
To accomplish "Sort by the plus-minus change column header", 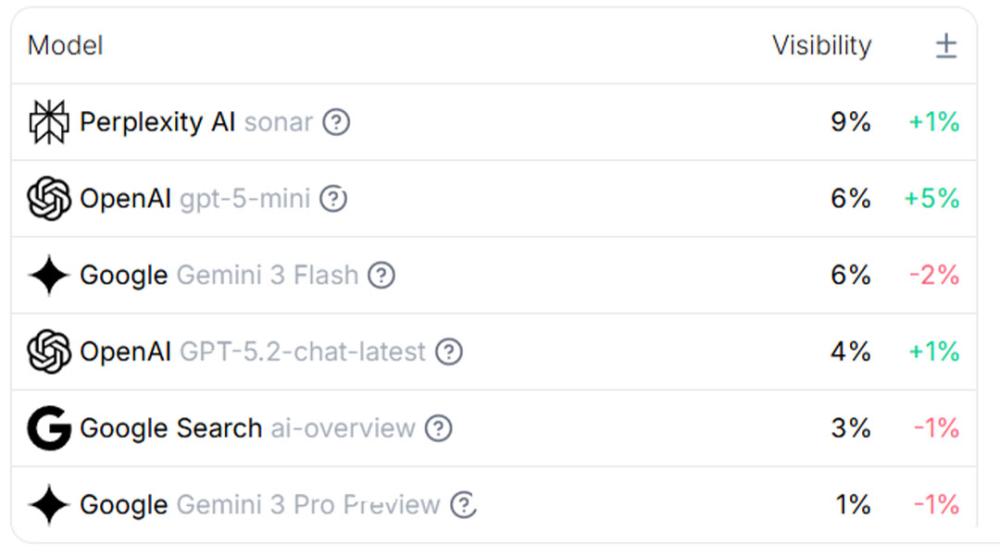I will coord(945,46).
